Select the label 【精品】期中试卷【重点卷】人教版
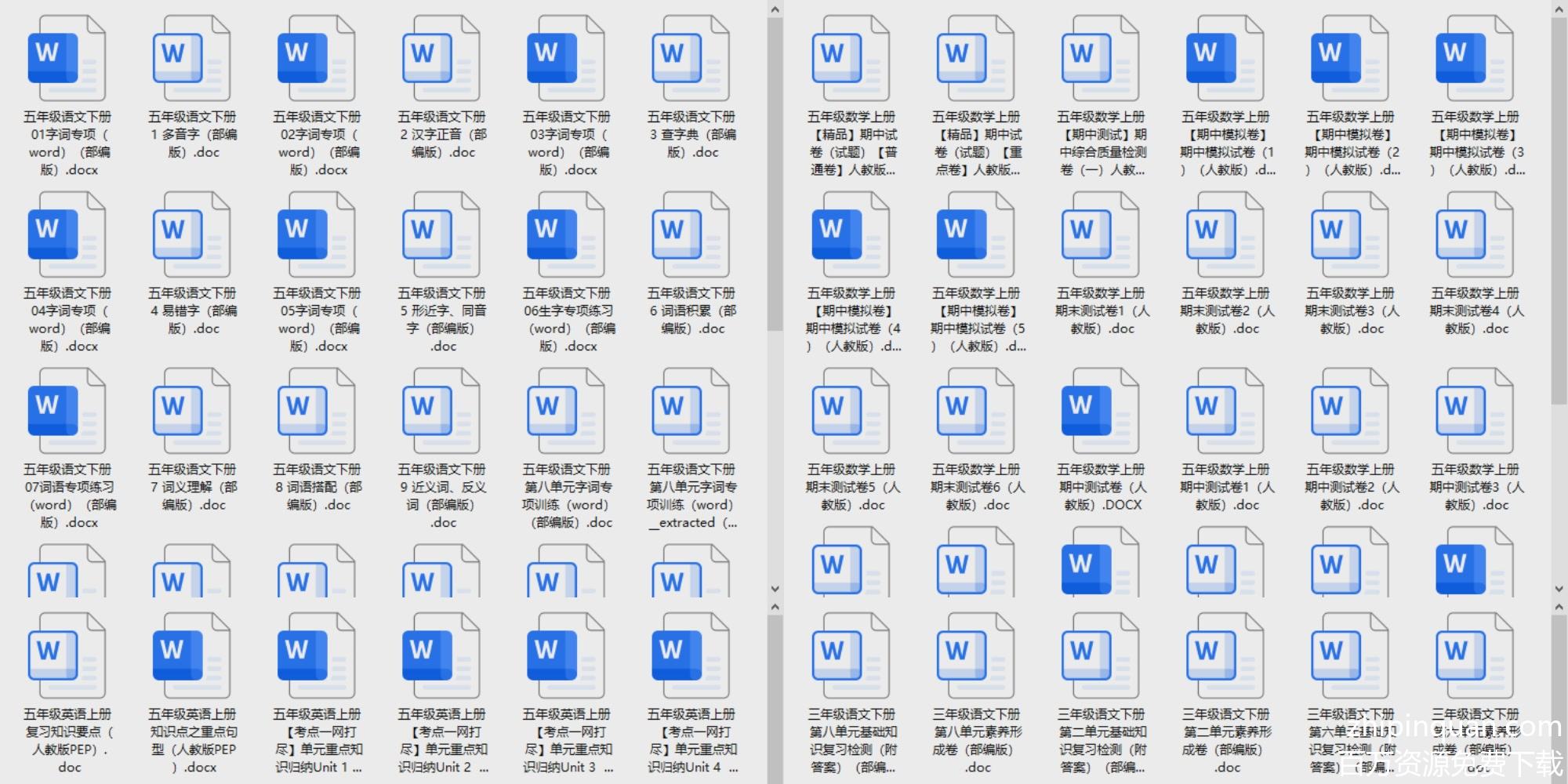1568x784 pixels. click(x=976, y=143)
